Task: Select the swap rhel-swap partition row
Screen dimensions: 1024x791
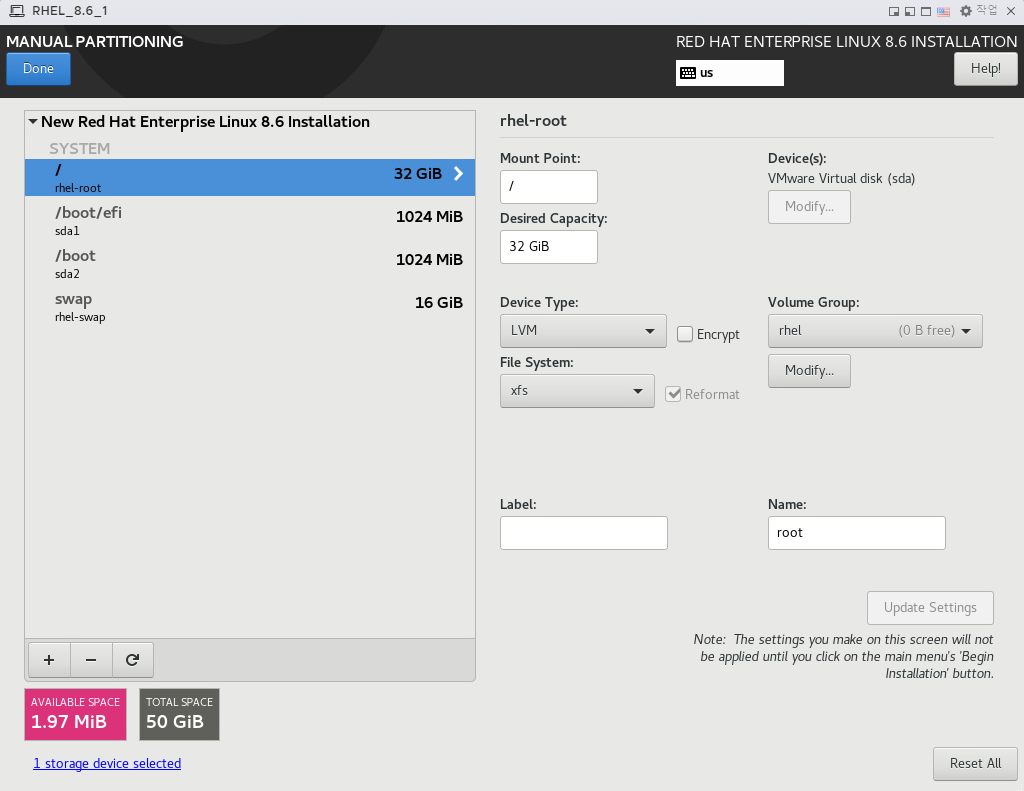Action: (x=249, y=306)
